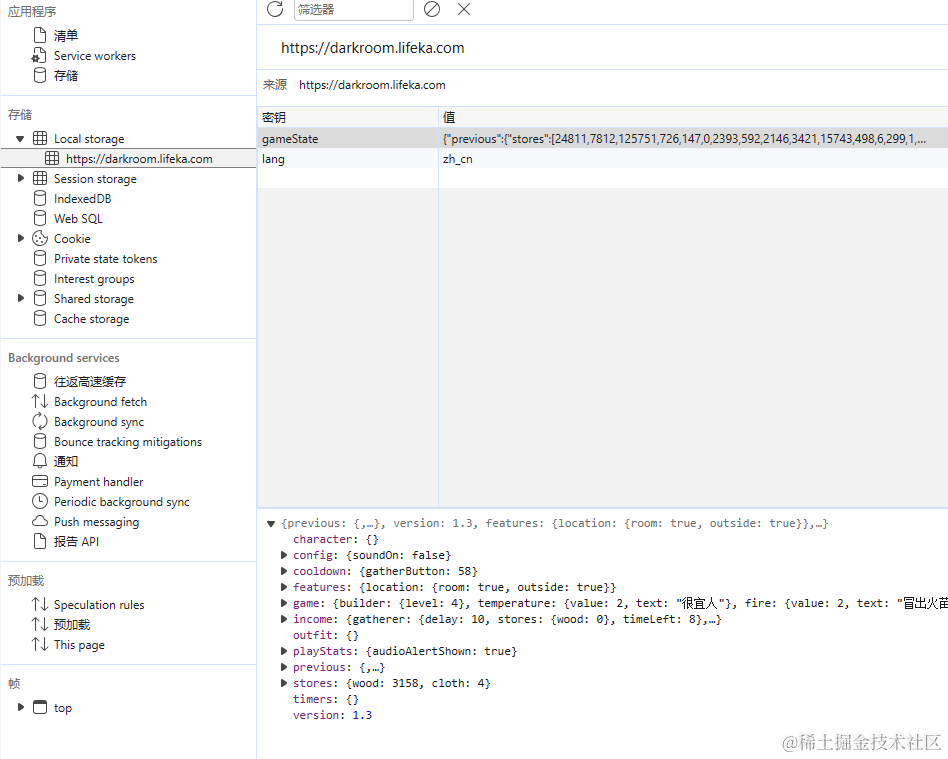This screenshot has height=759, width=948.
Task: Click the refresh storage icon
Action: point(275,9)
